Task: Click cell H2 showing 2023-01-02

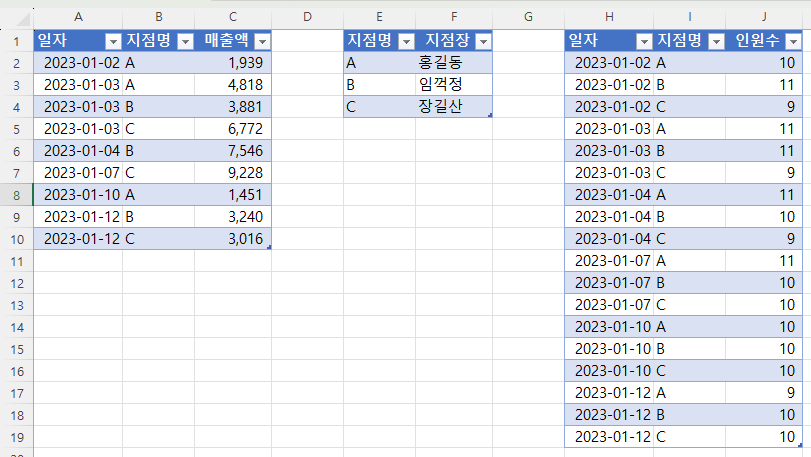Action: coord(609,63)
